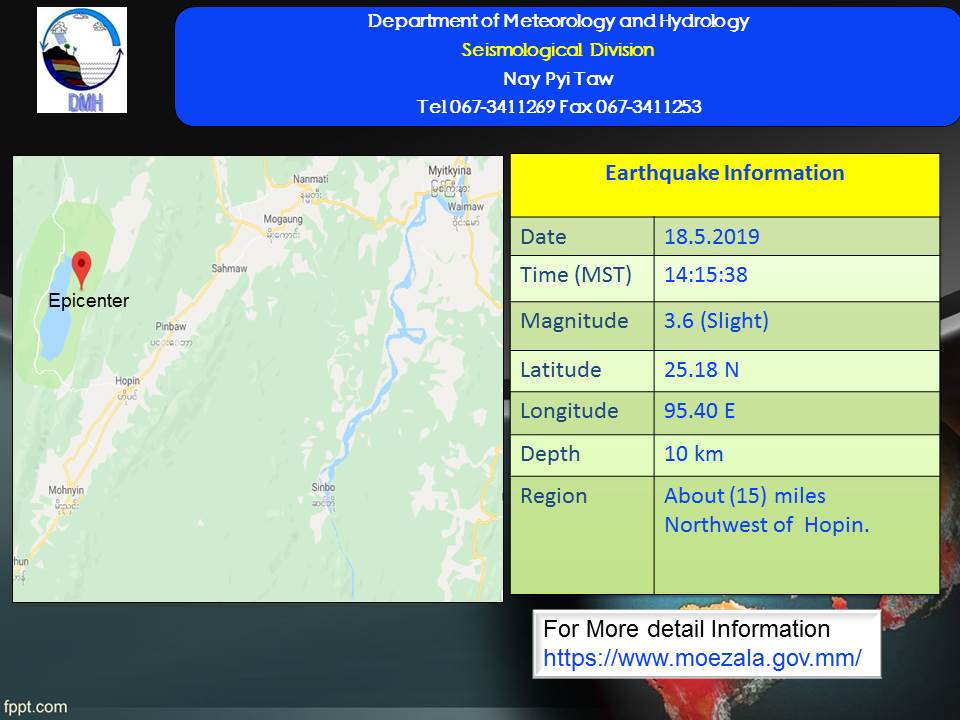Click the depth value 10 km
The image size is (960, 720).
(694, 454)
